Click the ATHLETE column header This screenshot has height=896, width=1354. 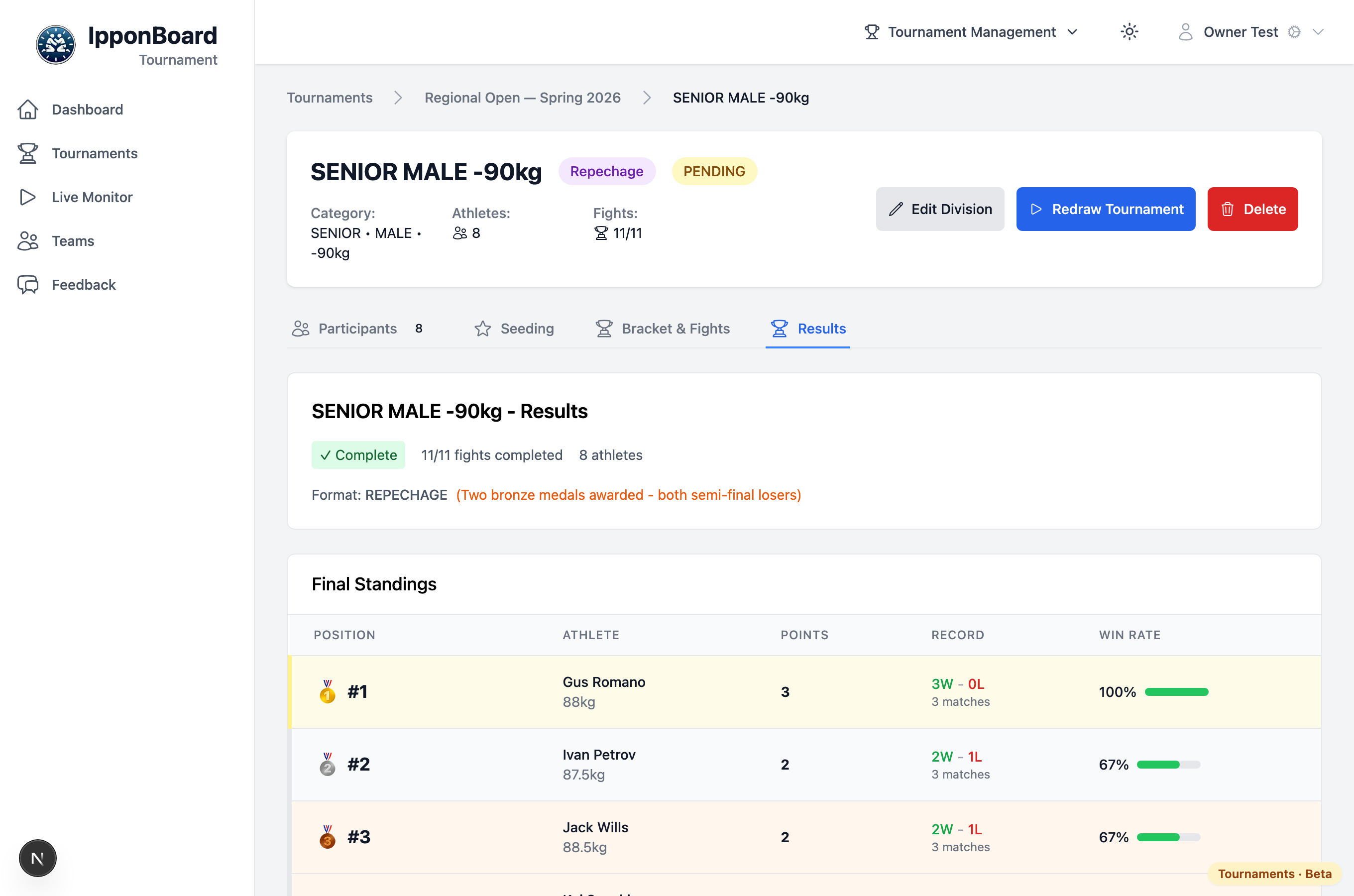(x=591, y=635)
